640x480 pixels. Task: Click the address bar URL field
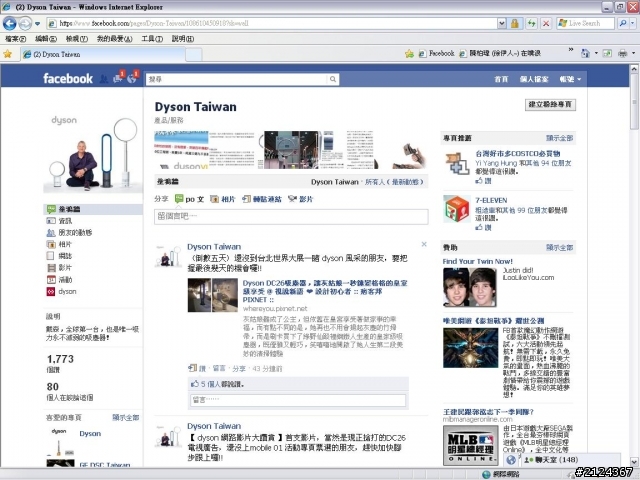tap(273, 24)
